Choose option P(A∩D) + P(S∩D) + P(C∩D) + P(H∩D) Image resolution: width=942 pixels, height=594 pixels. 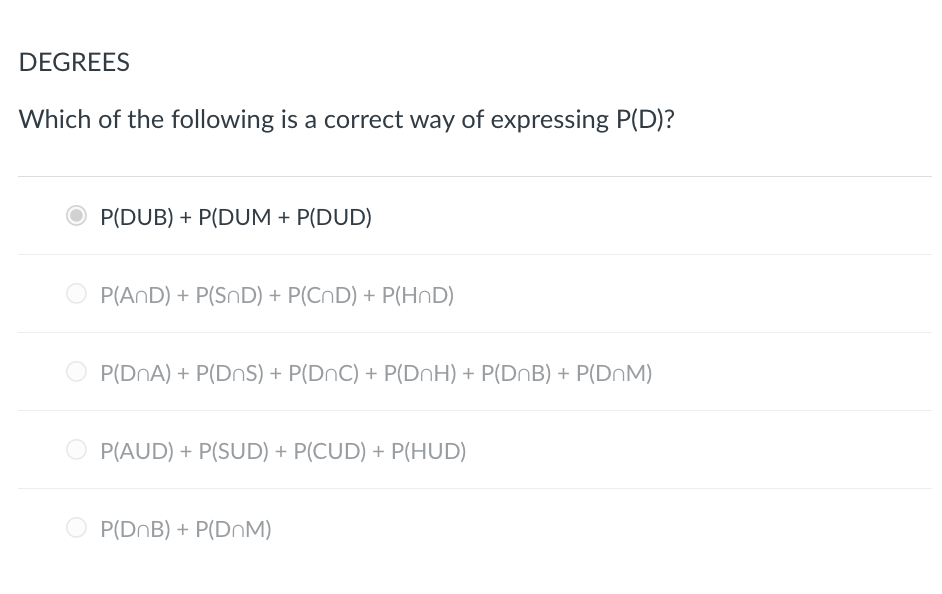click(277, 295)
